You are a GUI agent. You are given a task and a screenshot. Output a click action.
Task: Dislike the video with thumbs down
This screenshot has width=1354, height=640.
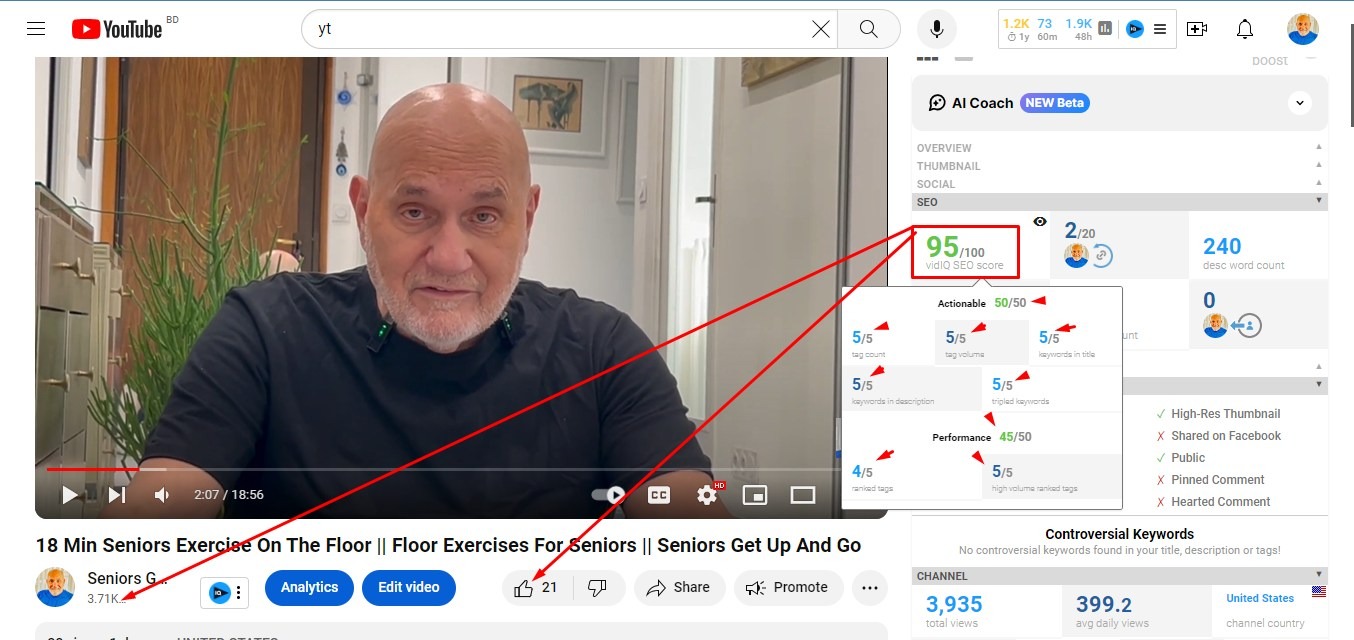[597, 588]
